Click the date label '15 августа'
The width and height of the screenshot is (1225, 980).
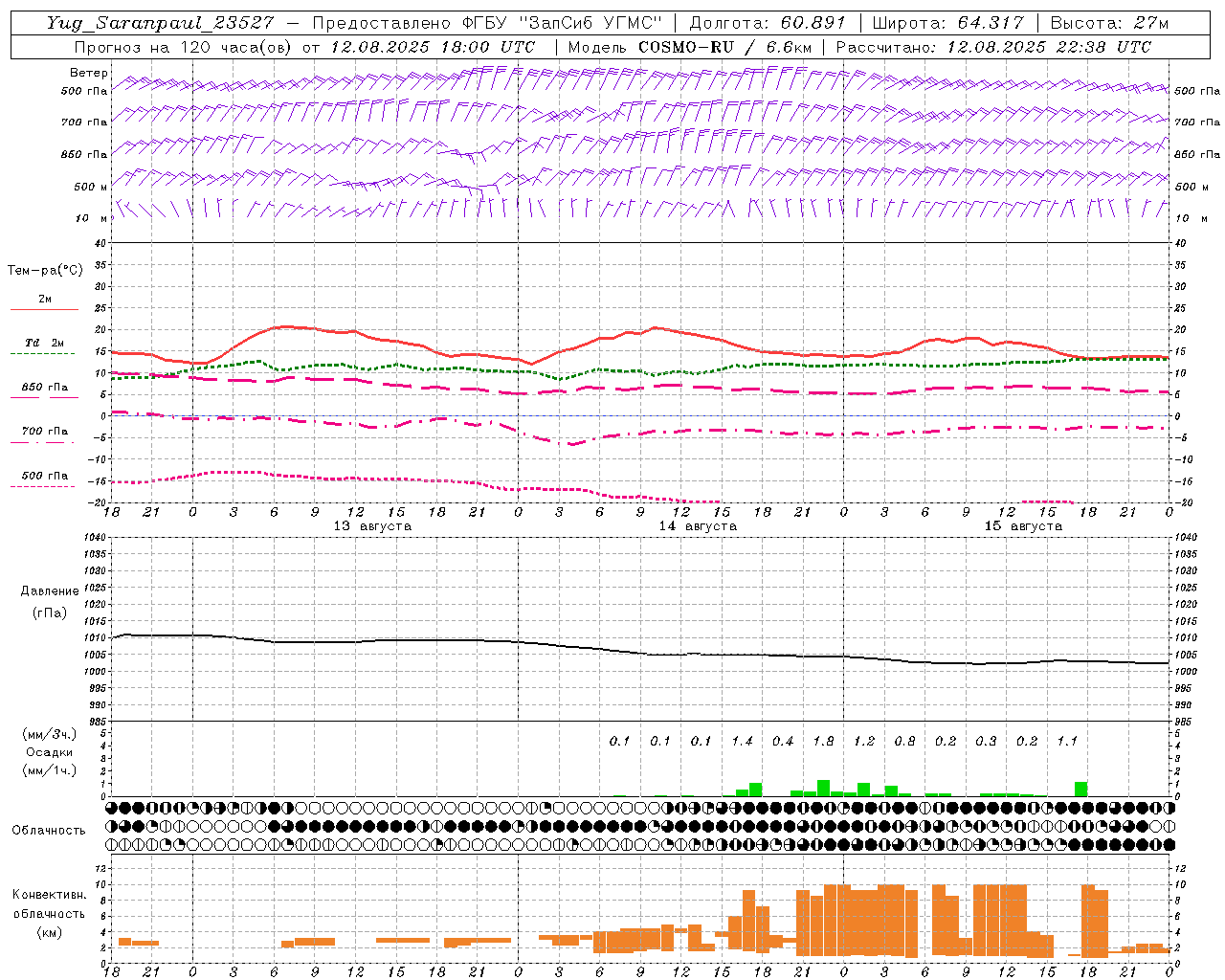[x=1023, y=526]
